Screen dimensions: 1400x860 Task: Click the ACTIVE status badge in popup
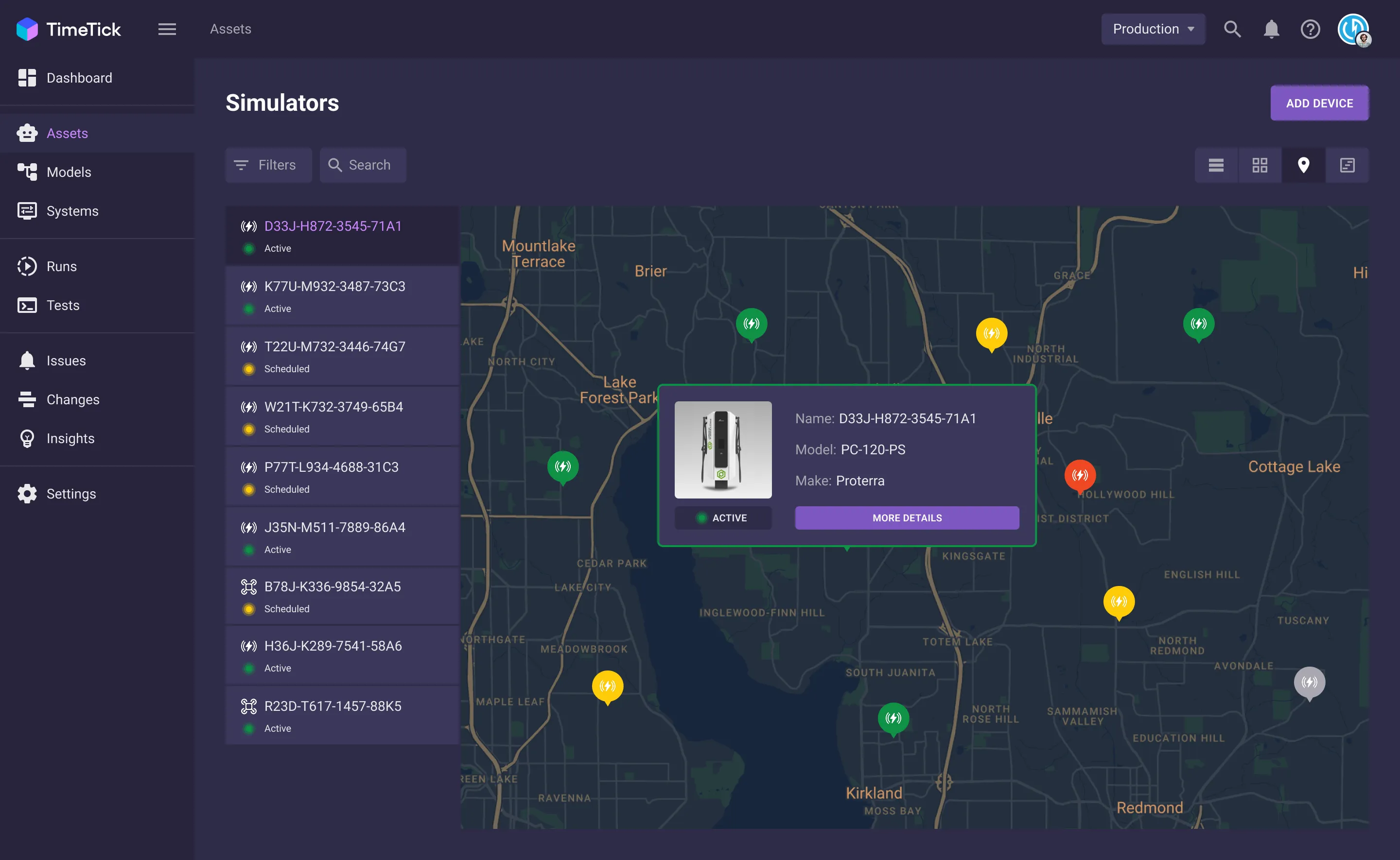[x=723, y=517]
